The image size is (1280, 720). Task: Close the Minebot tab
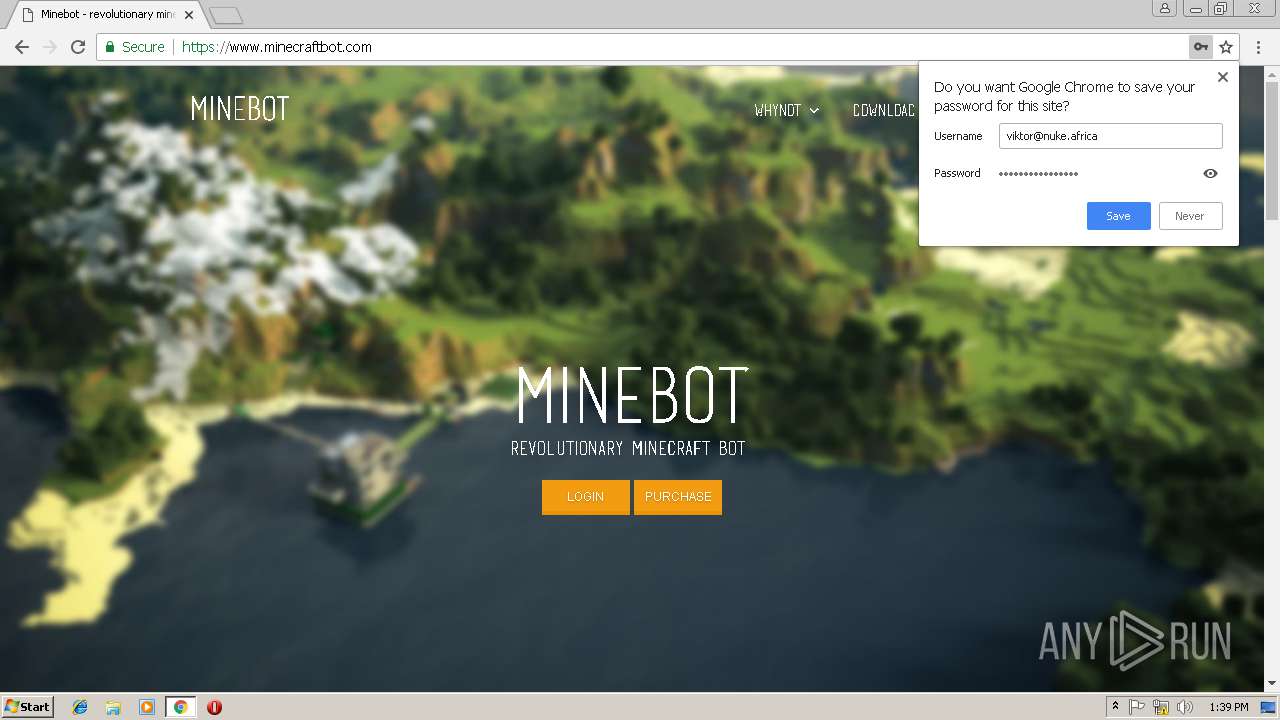tap(189, 14)
